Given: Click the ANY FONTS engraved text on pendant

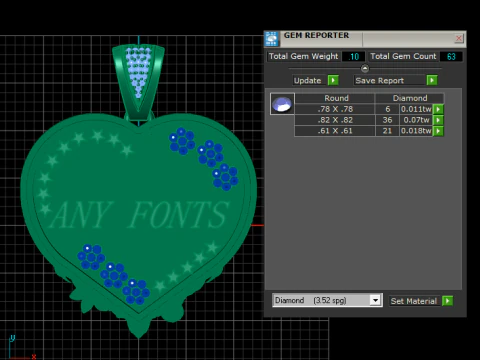Looking at the screenshot, I should pos(139,215).
